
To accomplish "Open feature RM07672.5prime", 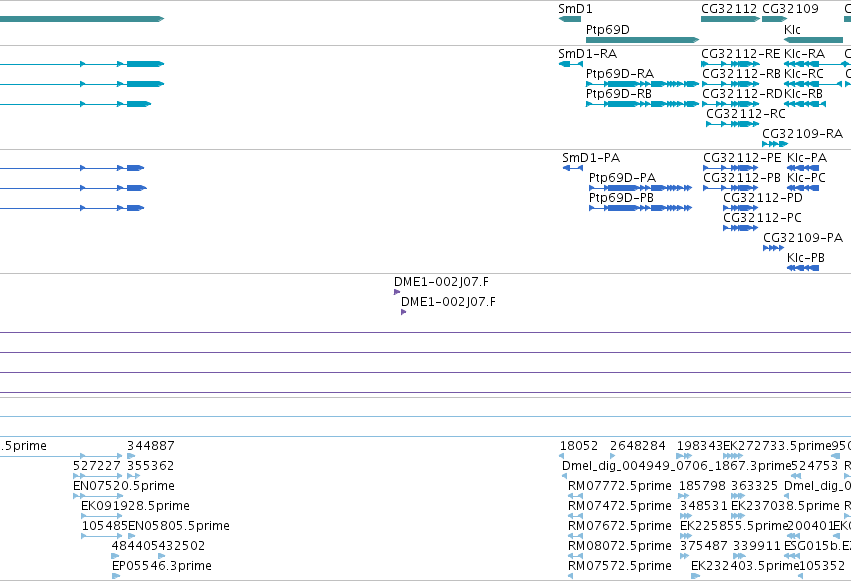I will [x=575, y=537].
